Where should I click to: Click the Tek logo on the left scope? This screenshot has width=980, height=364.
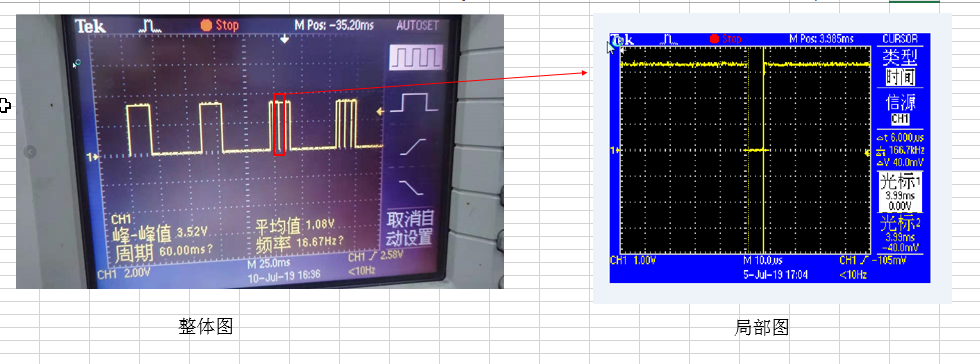point(90,26)
